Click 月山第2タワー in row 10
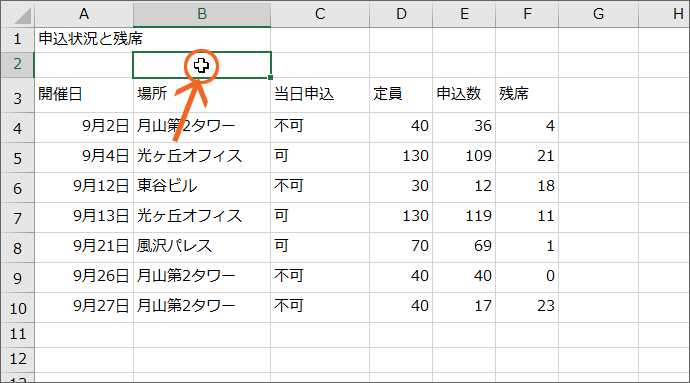The height and width of the screenshot is (383, 690). coord(202,307)
